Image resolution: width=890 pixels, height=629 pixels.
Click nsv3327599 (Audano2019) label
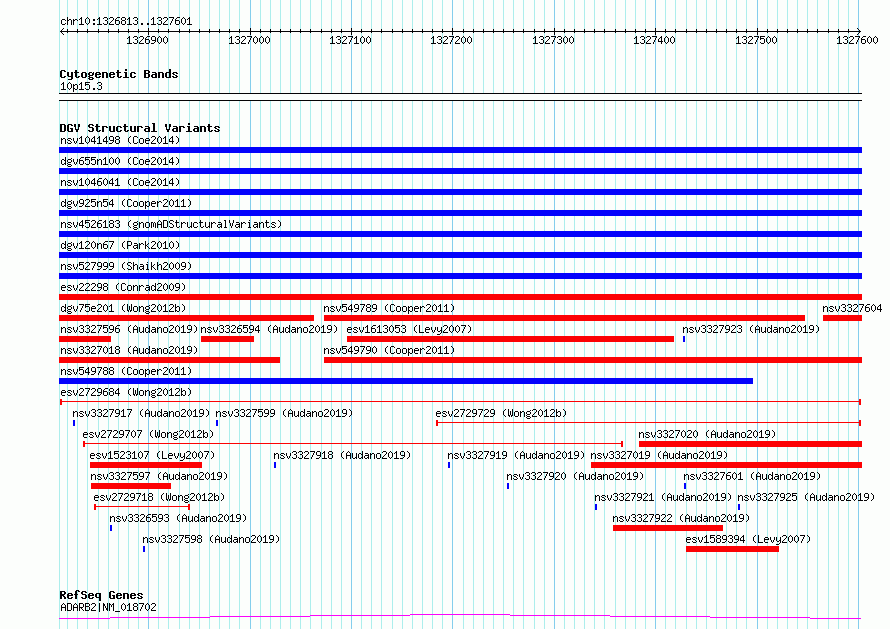284,413
